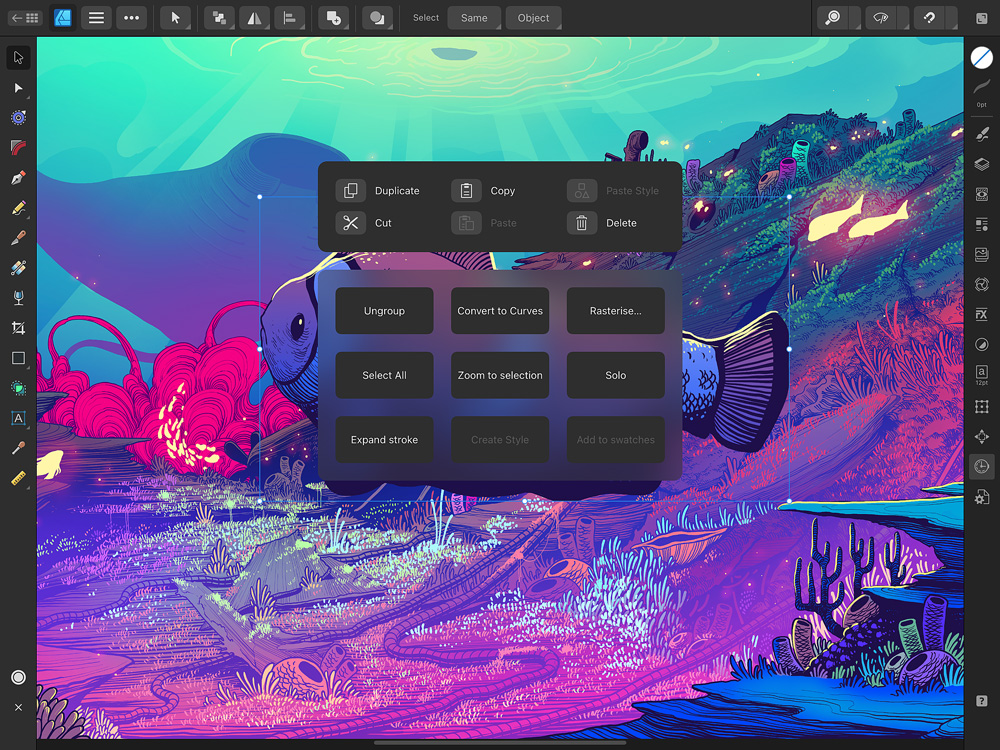Screen dimensions: 1000x750
Task: Select the Vector Brush tool
Action: 18,237
